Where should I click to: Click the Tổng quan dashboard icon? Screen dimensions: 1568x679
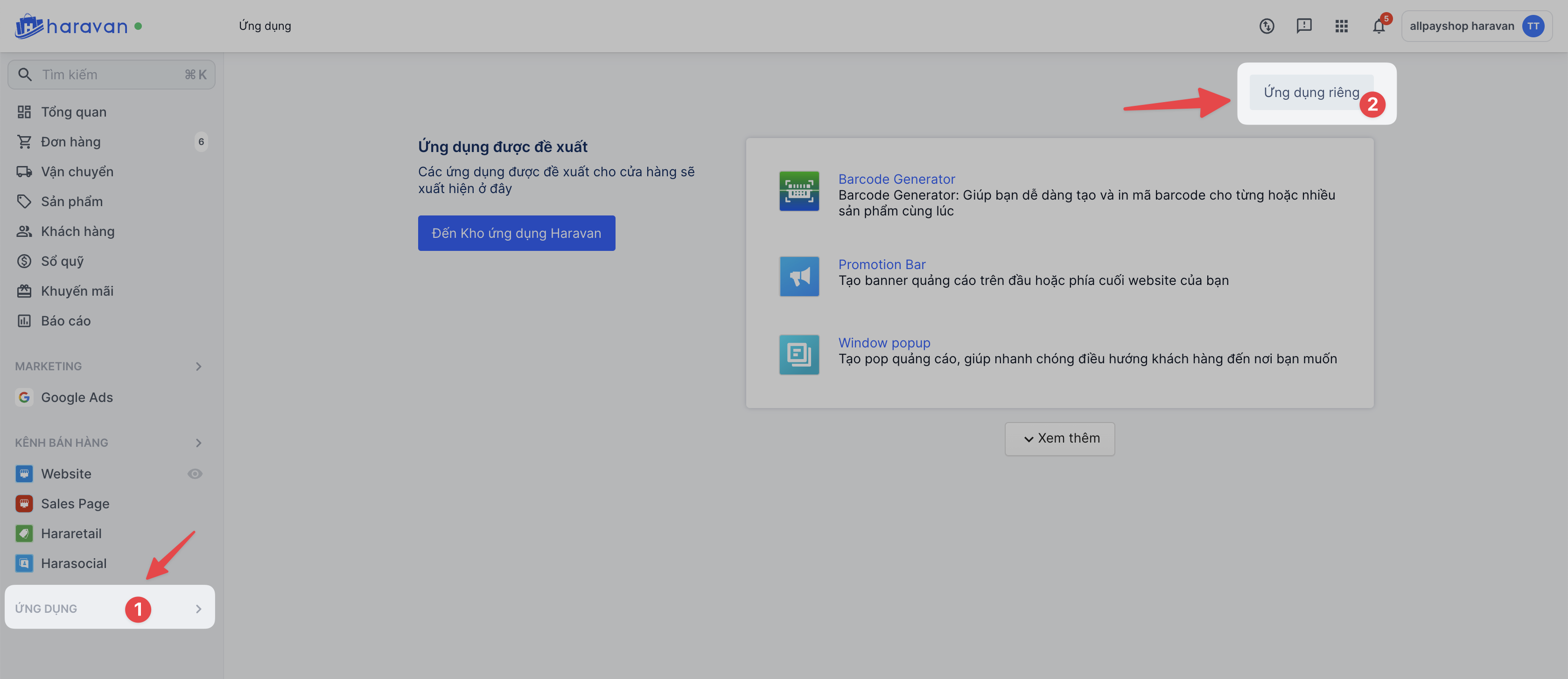pyautogui.click(x=24, y=112)
